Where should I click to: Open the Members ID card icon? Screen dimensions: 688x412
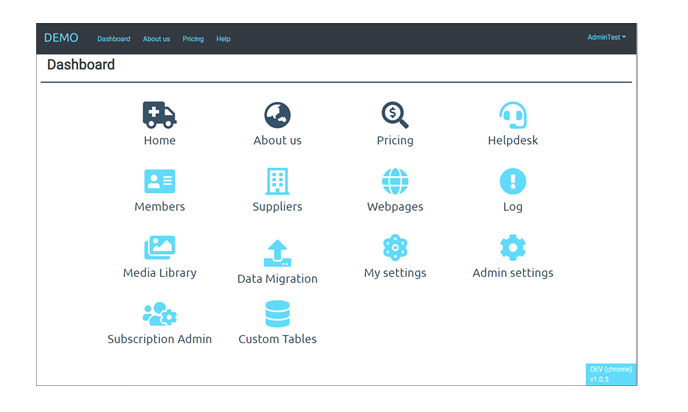[x=160, y=181]
